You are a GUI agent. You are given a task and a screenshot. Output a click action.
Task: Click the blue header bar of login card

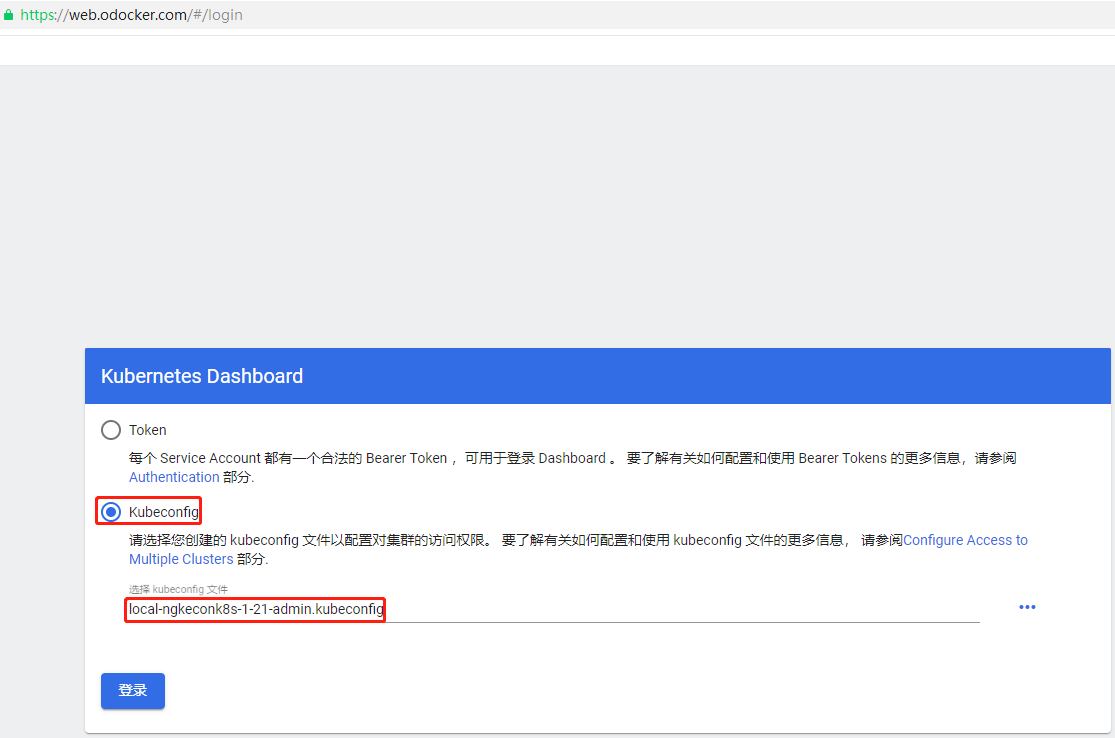[700, 376]
